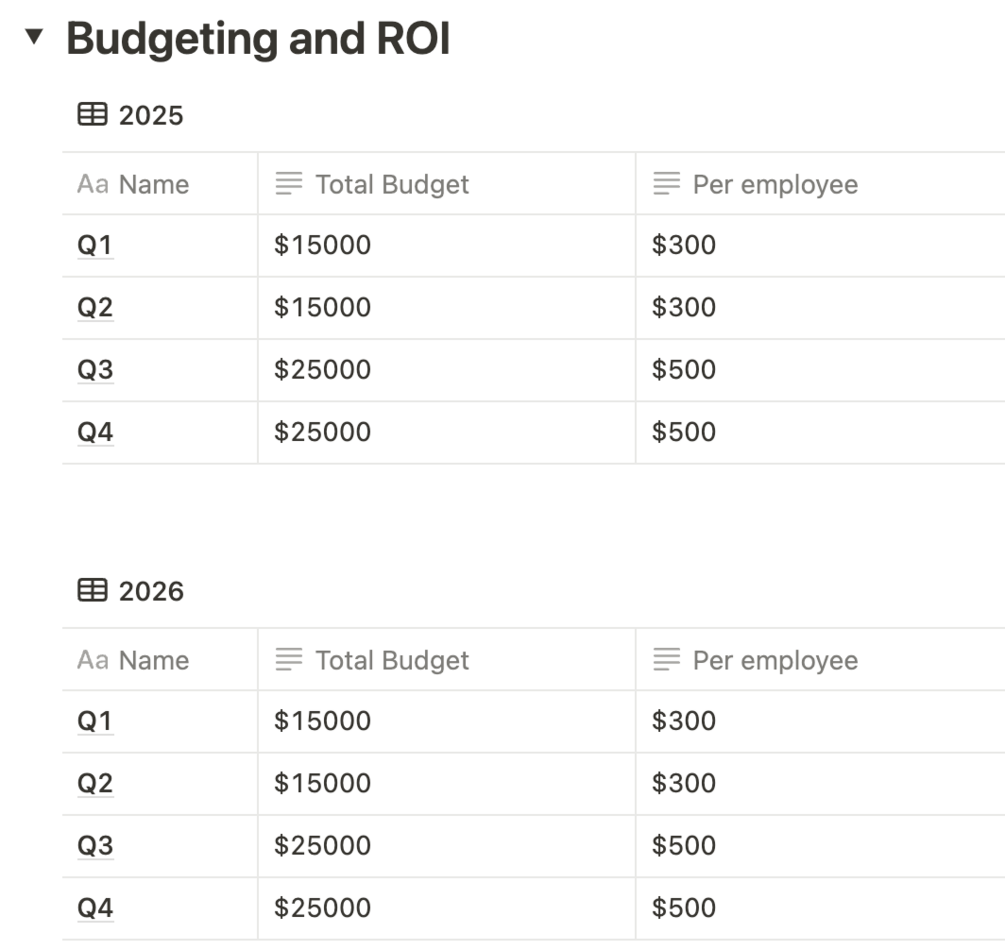Viewport: 1005px width, 950px height.
Task: Open the Q2 page in the 2025 table
Action: coord(95,307)
